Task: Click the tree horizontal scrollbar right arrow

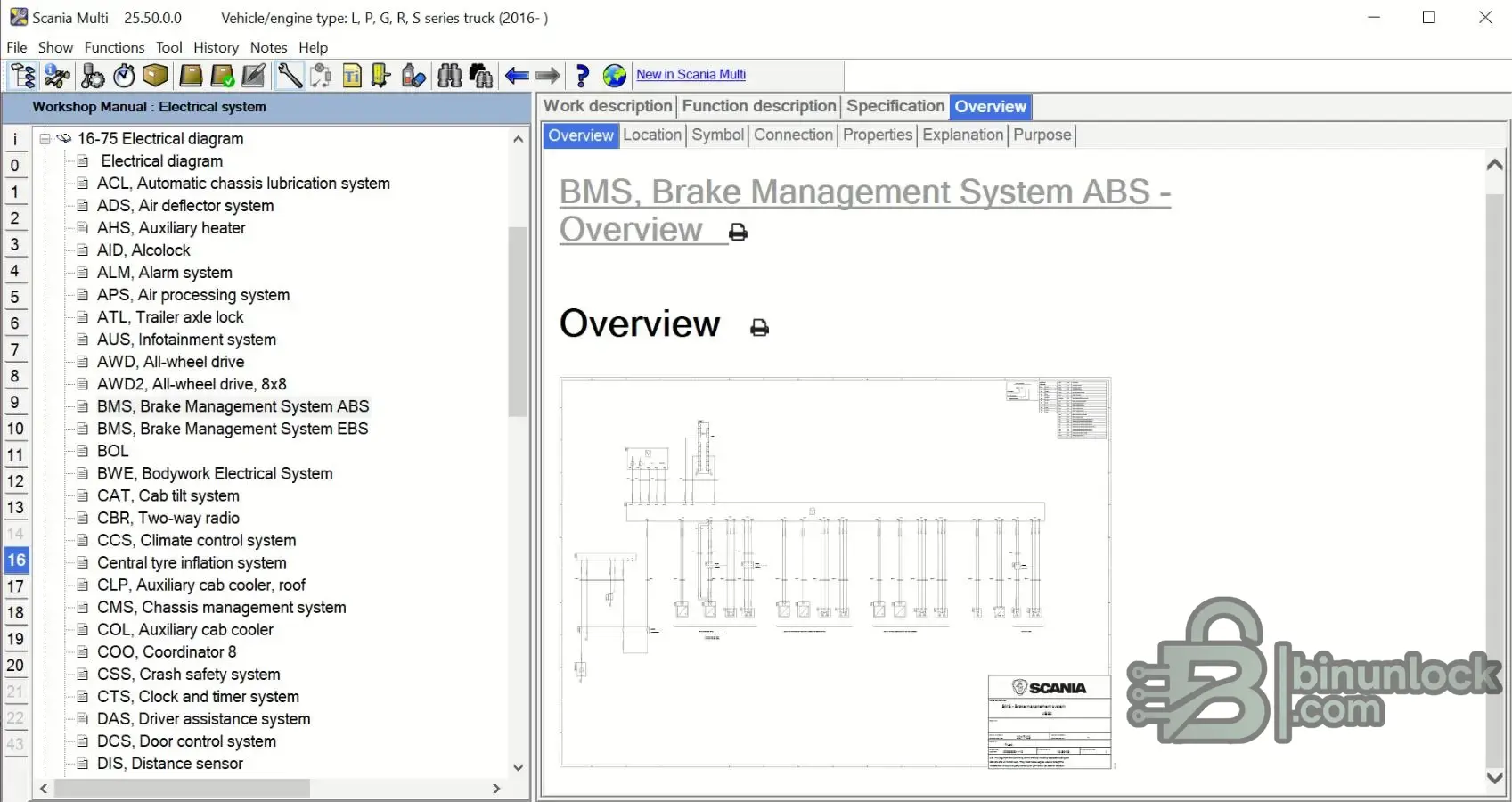Action: [x=496, y=789]
